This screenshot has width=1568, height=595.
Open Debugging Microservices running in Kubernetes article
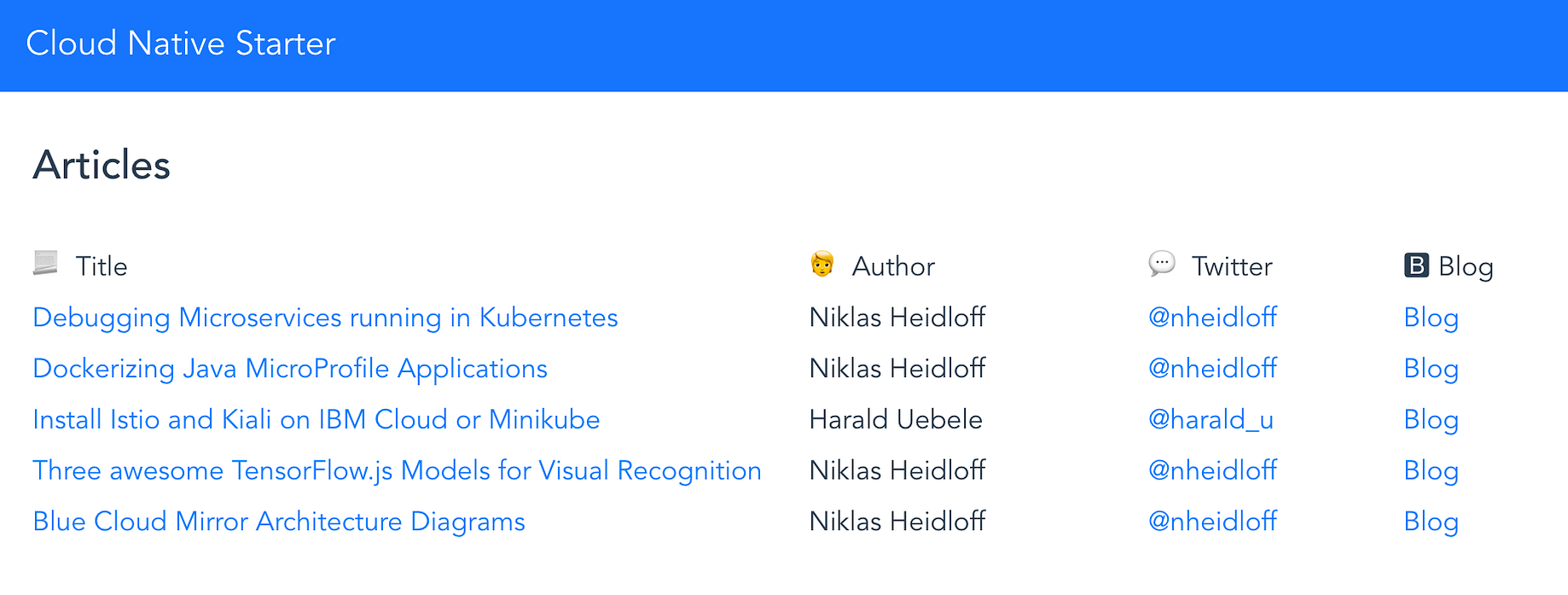point(325,318)
